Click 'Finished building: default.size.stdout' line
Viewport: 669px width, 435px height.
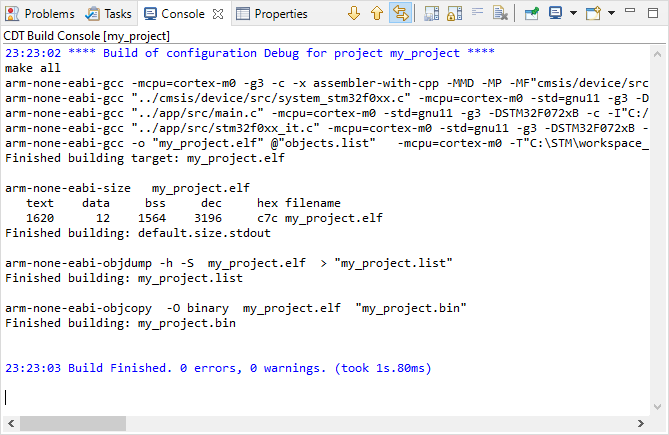[x=138, y=233]
